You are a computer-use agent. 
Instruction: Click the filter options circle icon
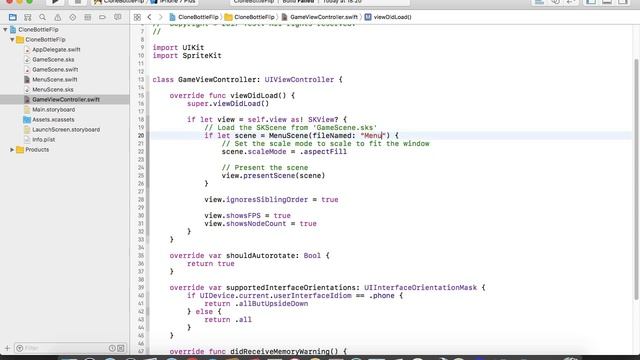pyautogui.click(x=19, y=348)
